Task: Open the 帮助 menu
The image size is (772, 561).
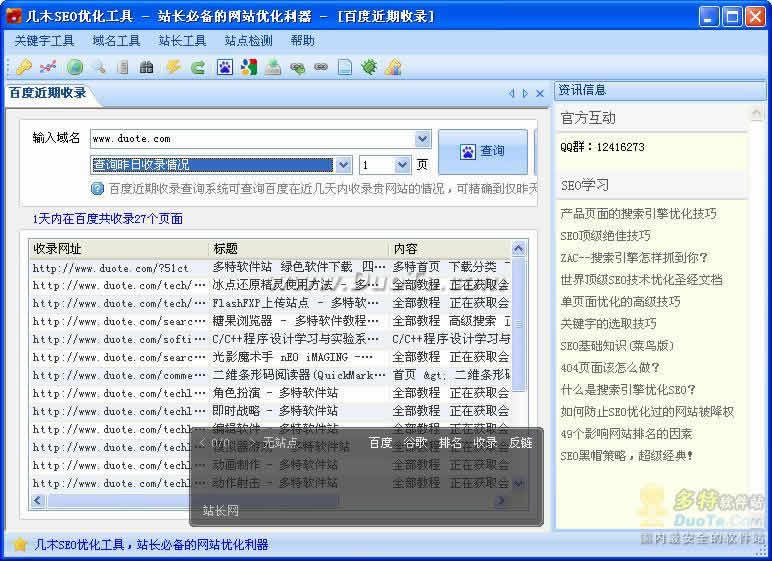Action: [x=302, y=40]
